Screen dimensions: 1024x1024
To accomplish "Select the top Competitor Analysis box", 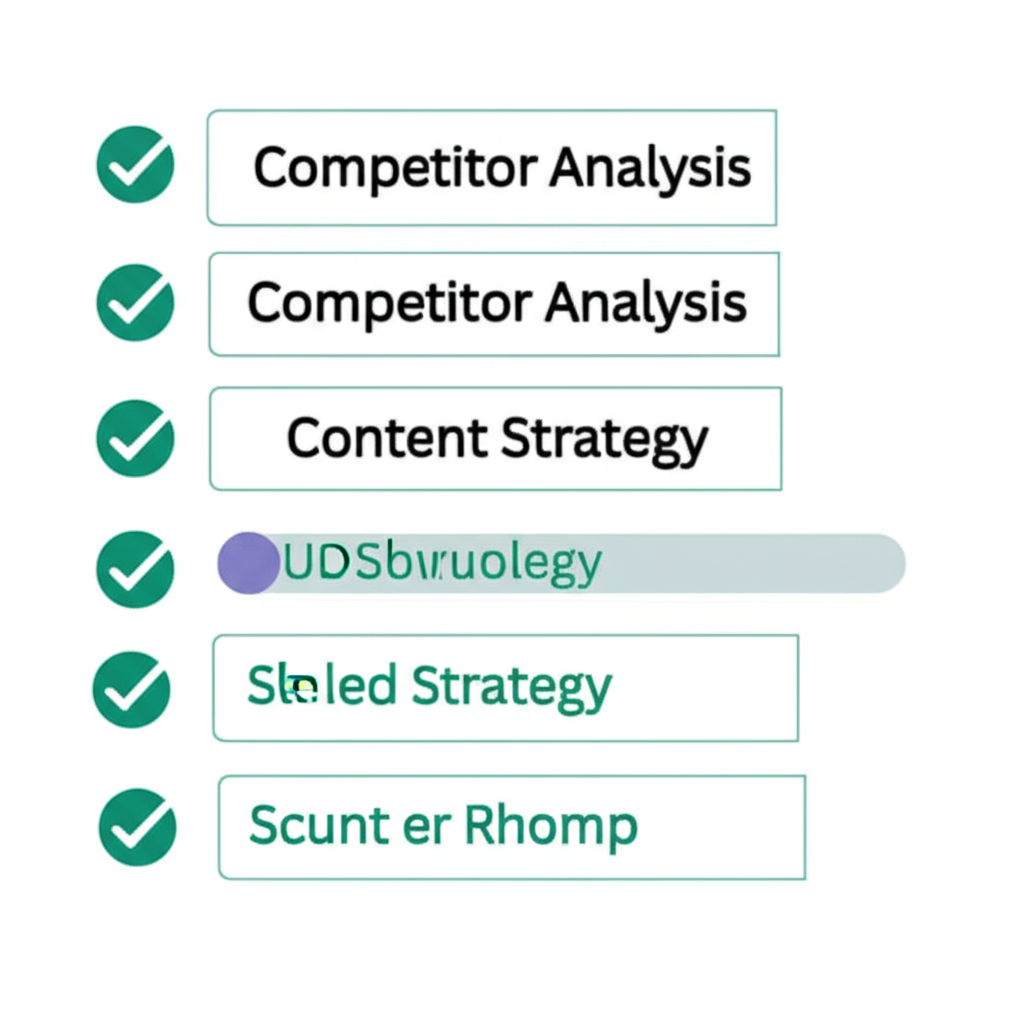I will [491, 167].
